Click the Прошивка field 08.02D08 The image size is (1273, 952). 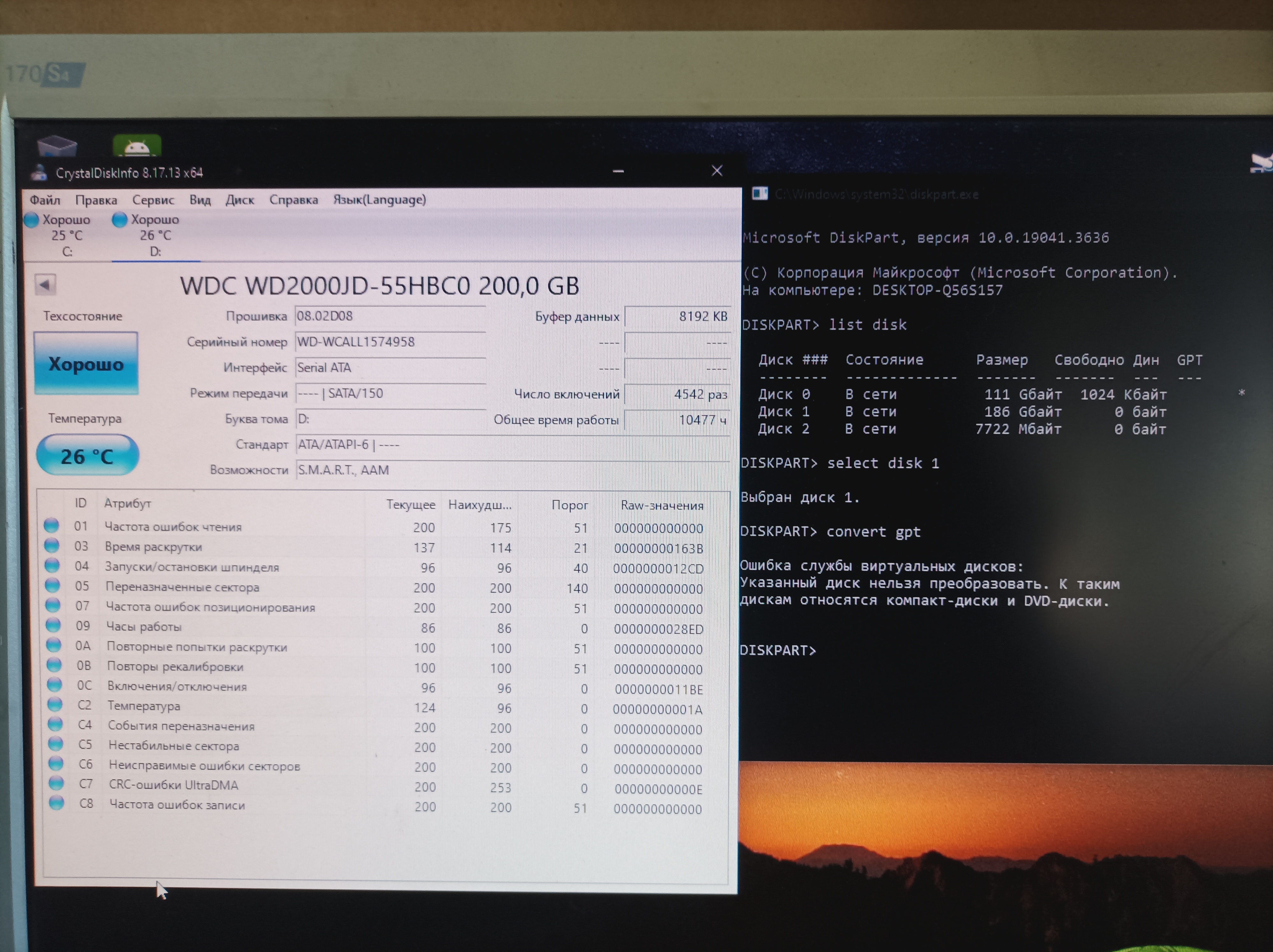tap(390, 316)
